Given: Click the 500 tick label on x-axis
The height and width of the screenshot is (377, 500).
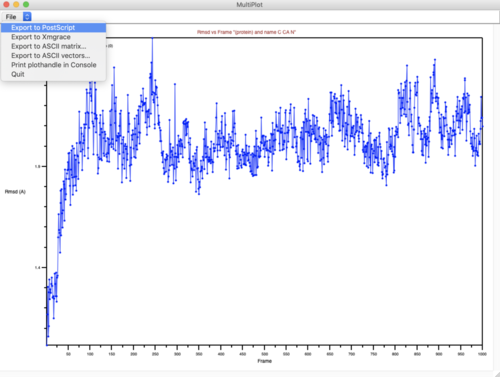Looking at the screenshot, I should (265, 354).
